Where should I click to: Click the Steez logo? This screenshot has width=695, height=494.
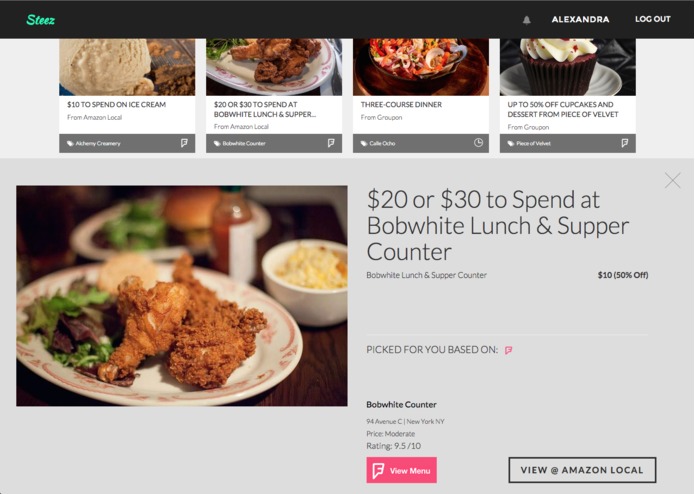click(x=40, y=19)
